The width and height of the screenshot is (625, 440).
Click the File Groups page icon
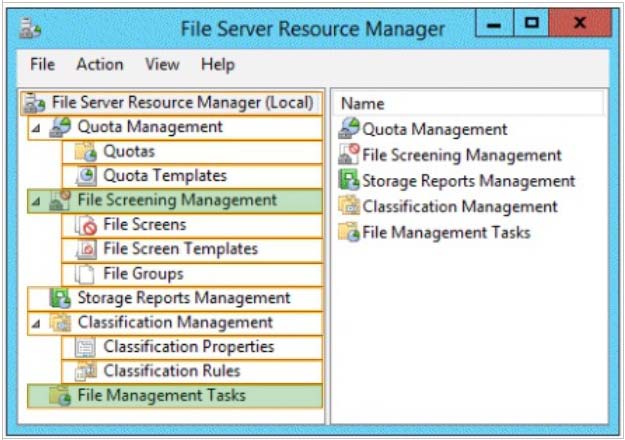[x=85, y=274]
